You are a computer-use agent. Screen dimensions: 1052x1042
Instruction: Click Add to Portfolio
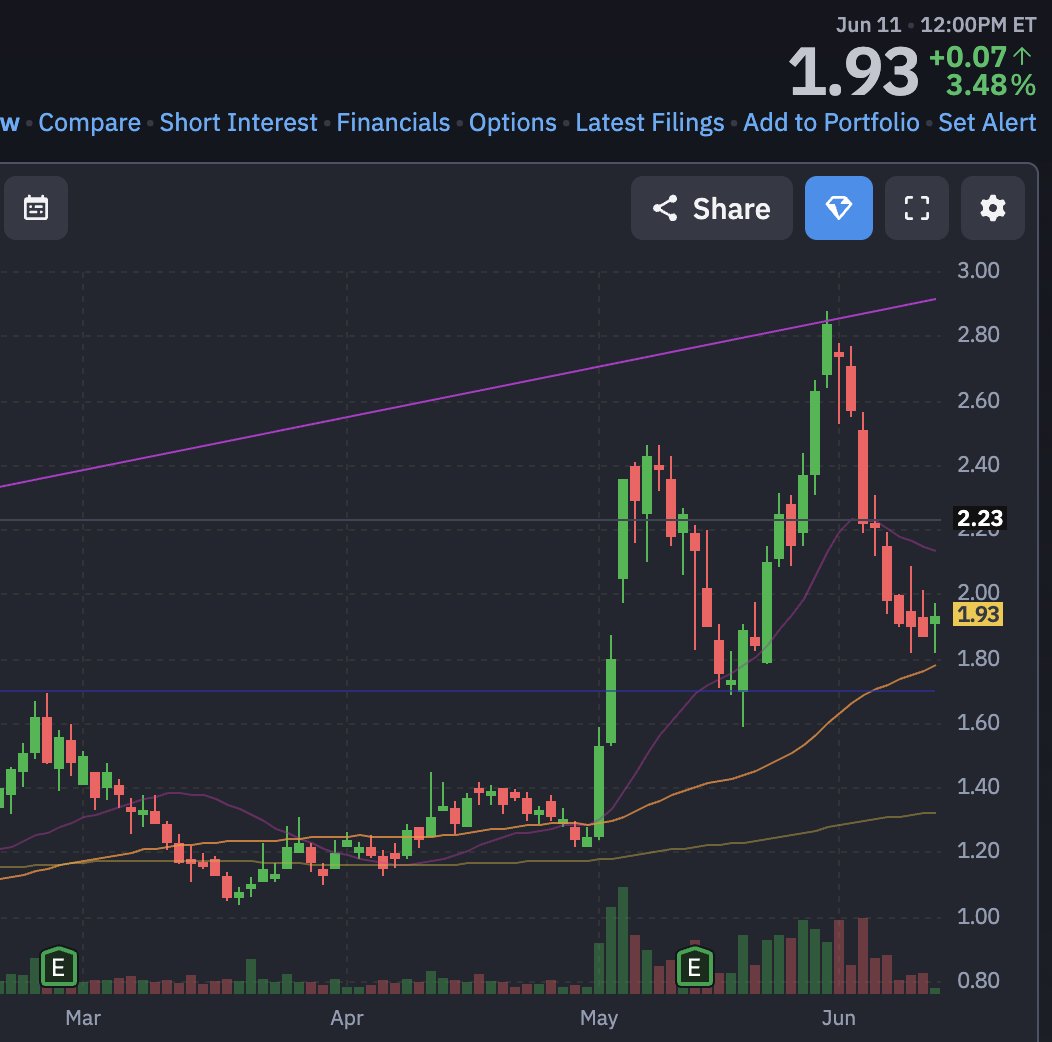pyautogui.click(x=831, y=123)
